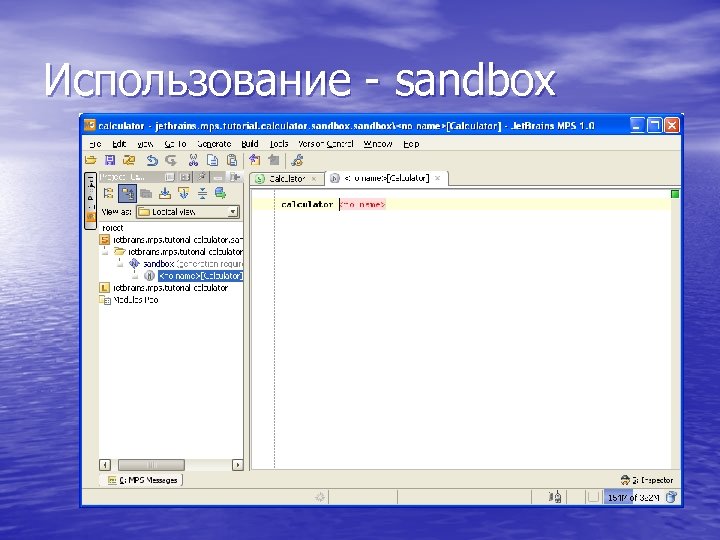
Task: Click the Synchronize/reload icon in toolbar
Action: click(x=129, y=160)
